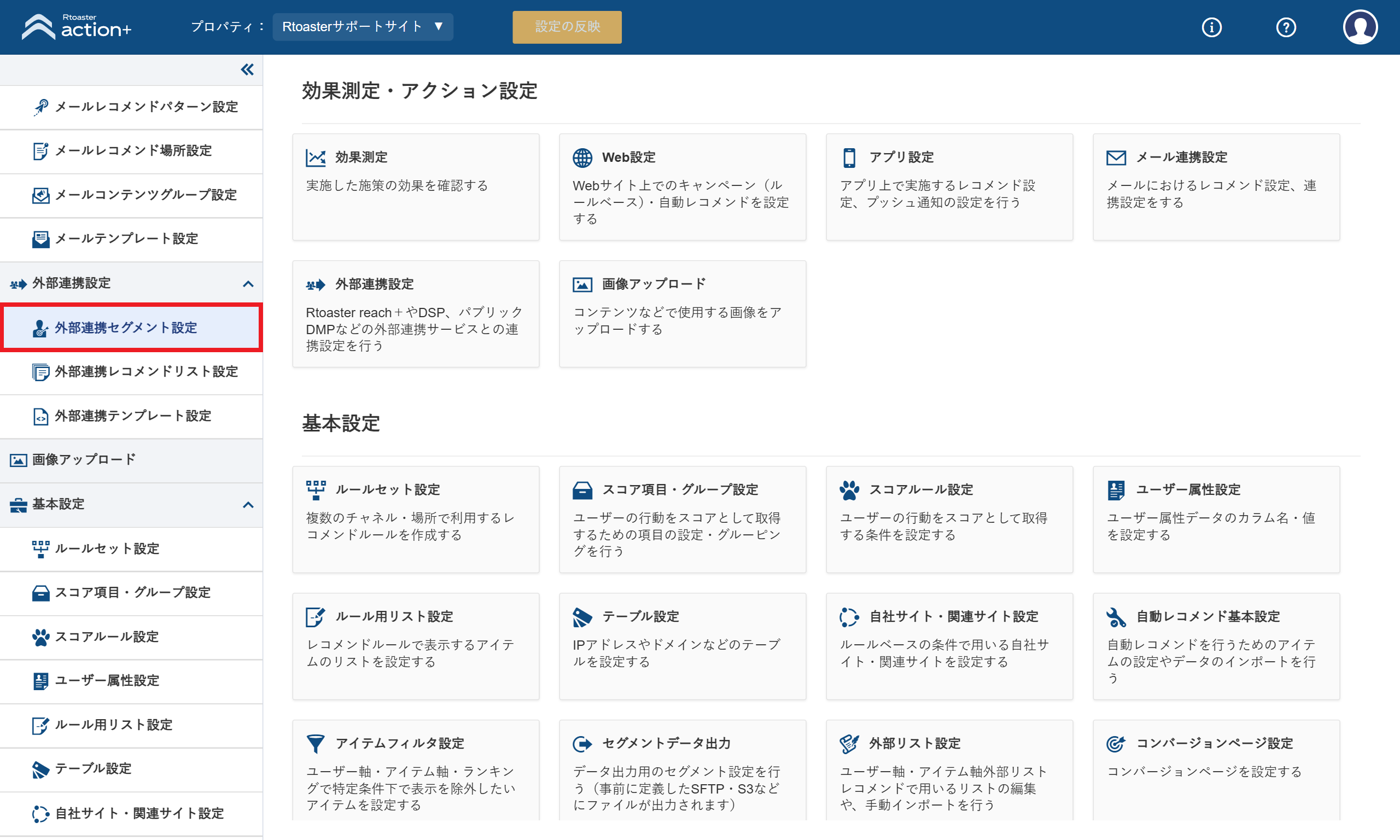Open 外部連携レコメンドリスト設定 in sidebar

click(x=131, y=372)
